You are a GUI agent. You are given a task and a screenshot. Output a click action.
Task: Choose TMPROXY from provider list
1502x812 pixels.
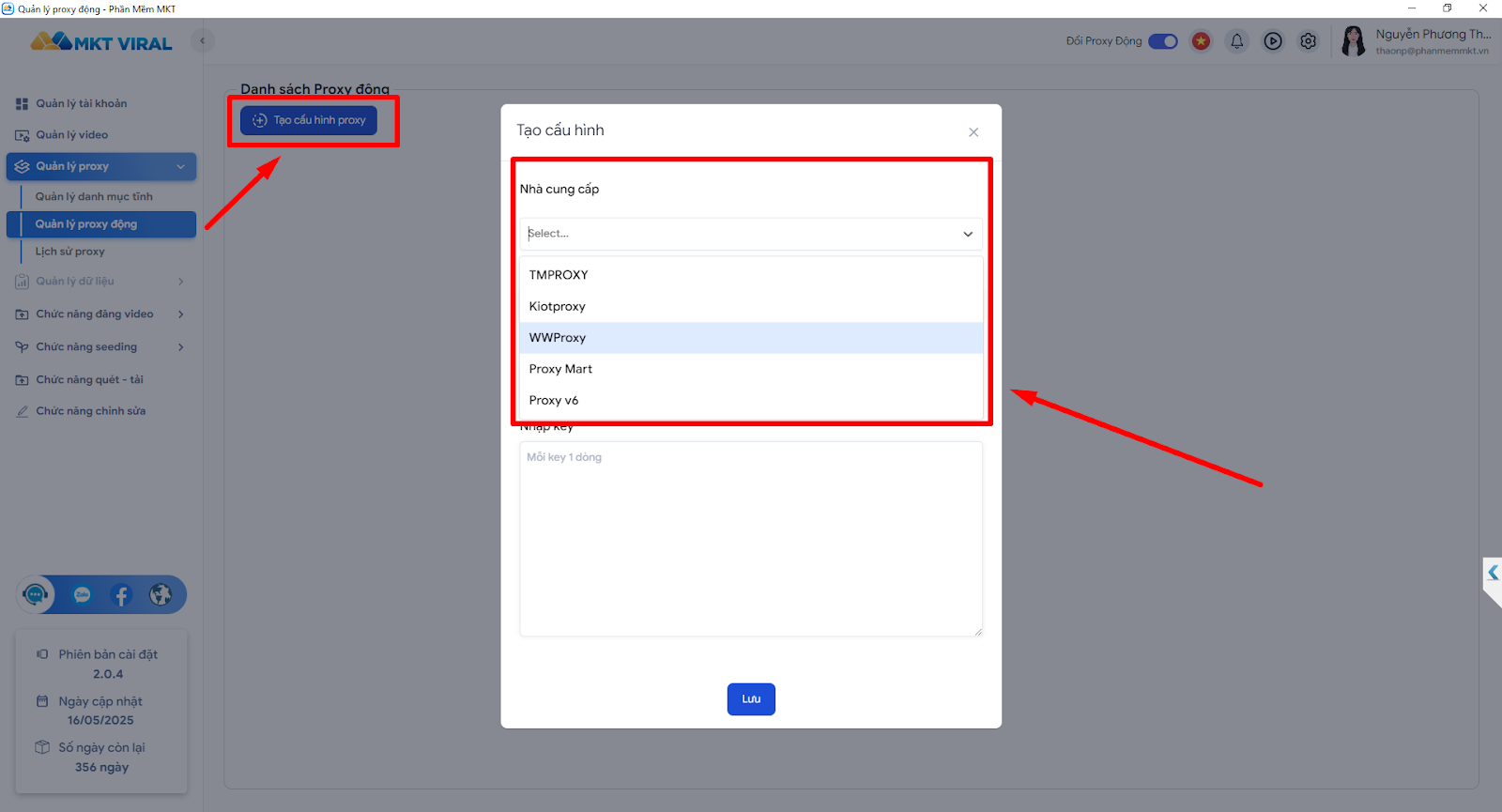tap(751, 275)
